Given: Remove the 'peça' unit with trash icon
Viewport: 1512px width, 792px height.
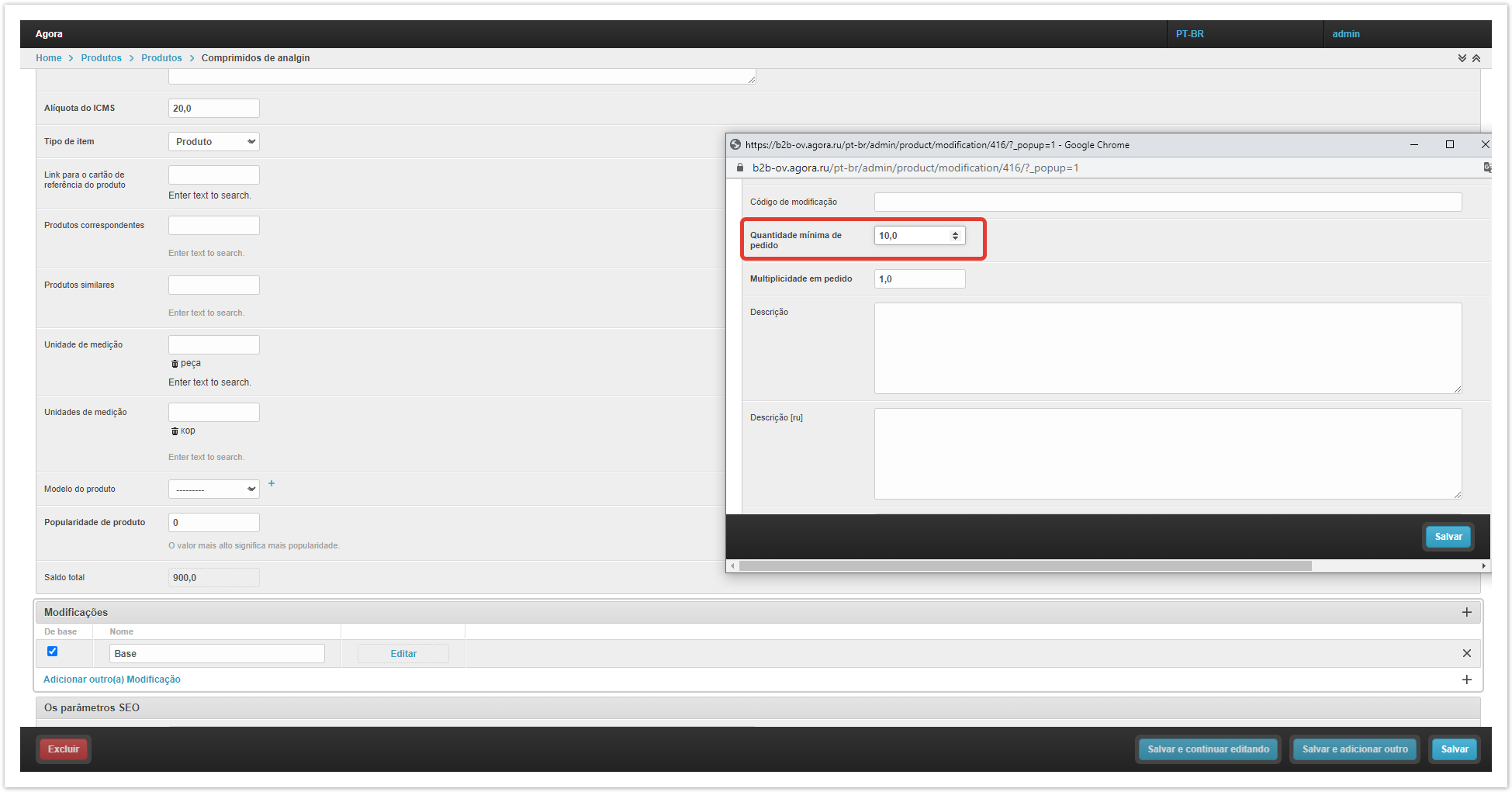Looking at the screenshot, I should click(175, 364).
